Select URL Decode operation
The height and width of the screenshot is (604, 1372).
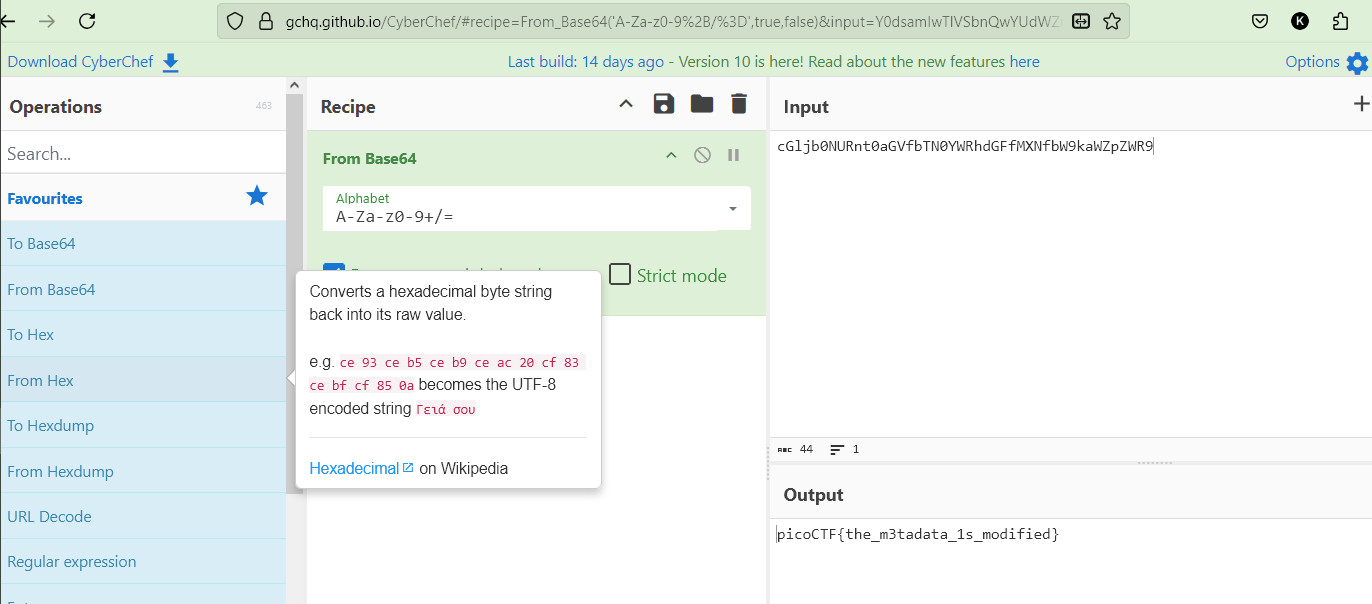[x=49, y=517]
